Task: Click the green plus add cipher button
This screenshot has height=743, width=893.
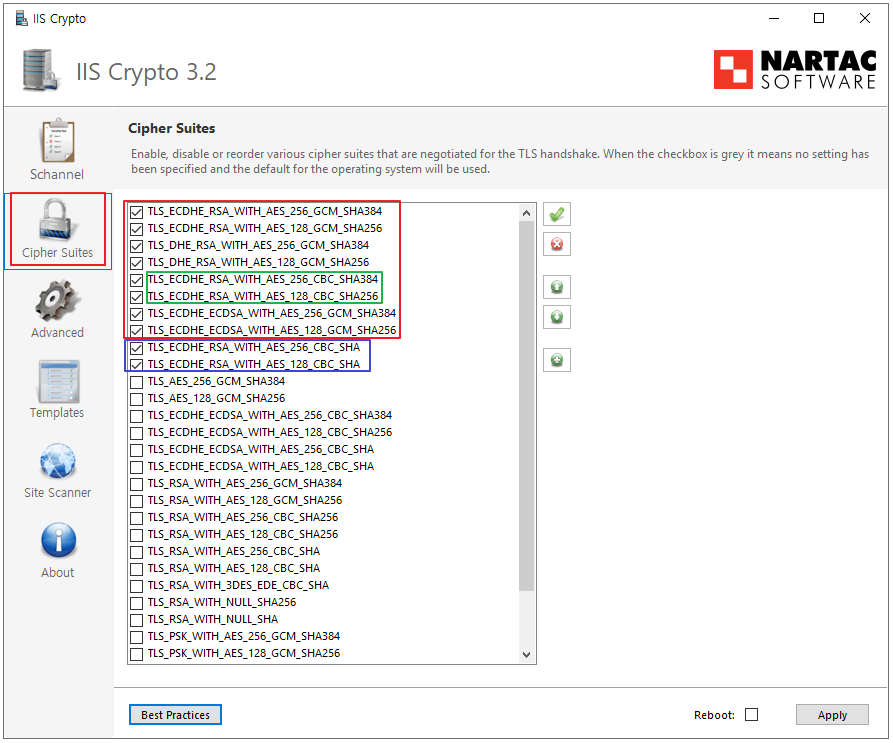Action: (556, 360)
